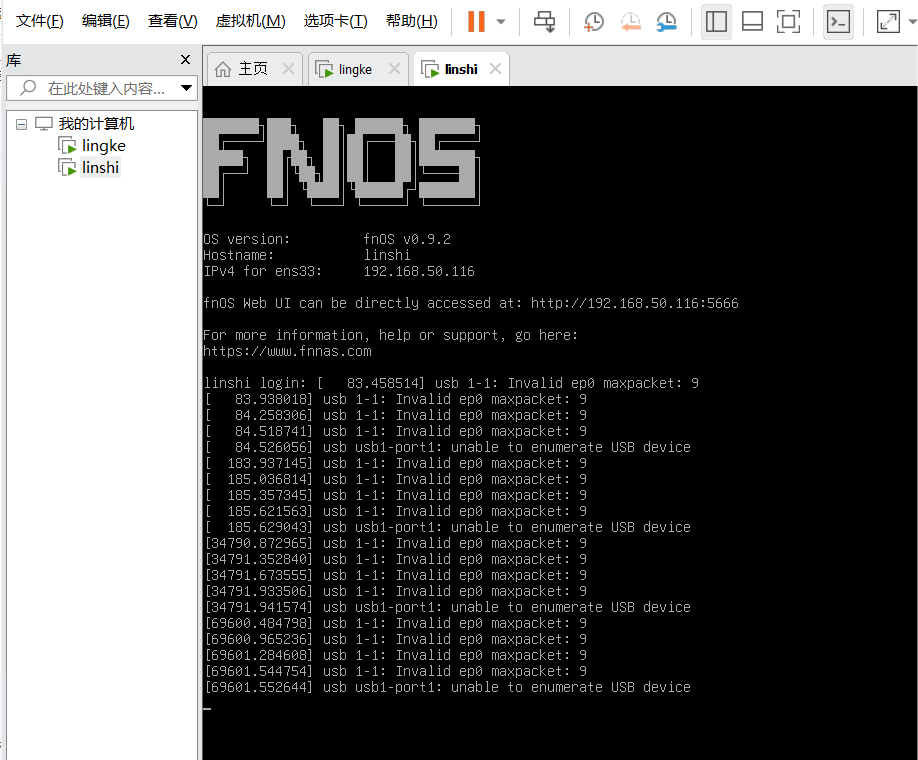The height and width of the screenshot is (760, 918).
Task: Open the library search filter dropdown
Action: (187, 88)
